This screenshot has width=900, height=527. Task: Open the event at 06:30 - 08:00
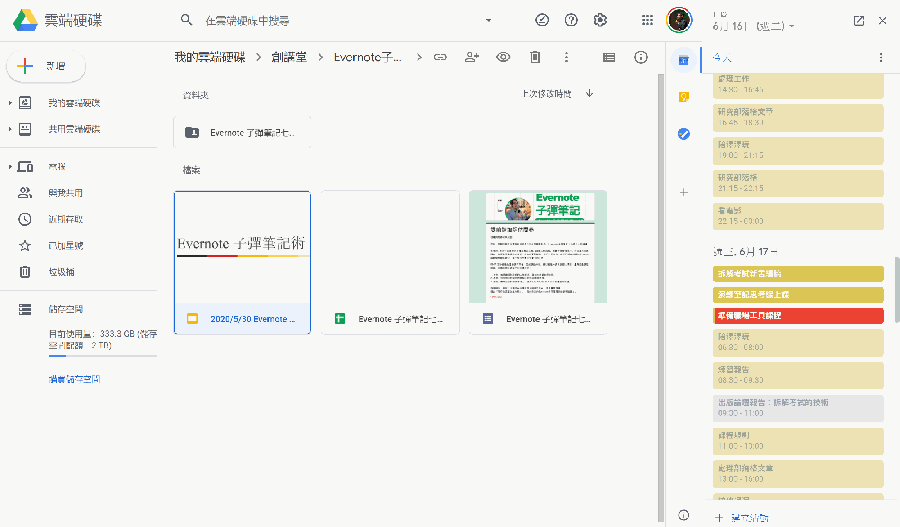pos(798,342)
